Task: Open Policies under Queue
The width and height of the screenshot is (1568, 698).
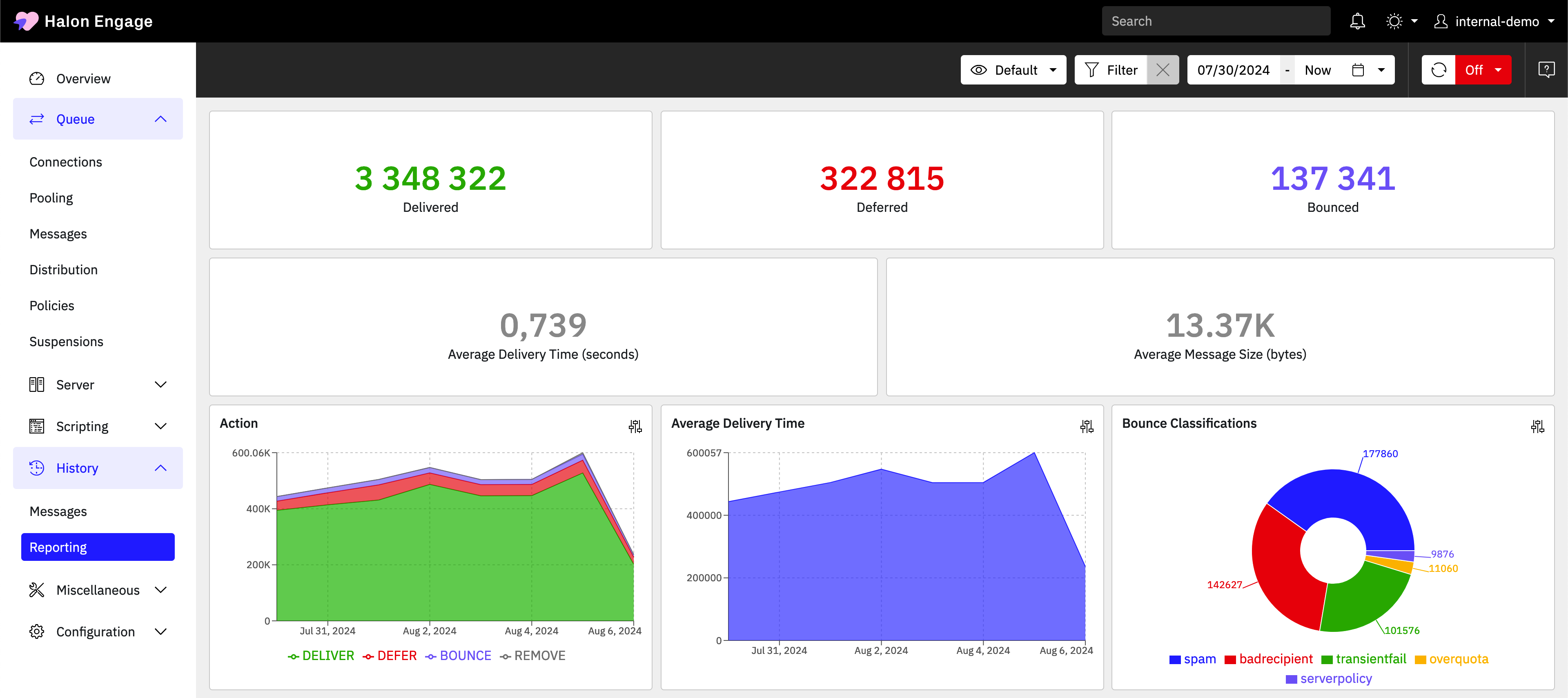Action: [52, 305]
